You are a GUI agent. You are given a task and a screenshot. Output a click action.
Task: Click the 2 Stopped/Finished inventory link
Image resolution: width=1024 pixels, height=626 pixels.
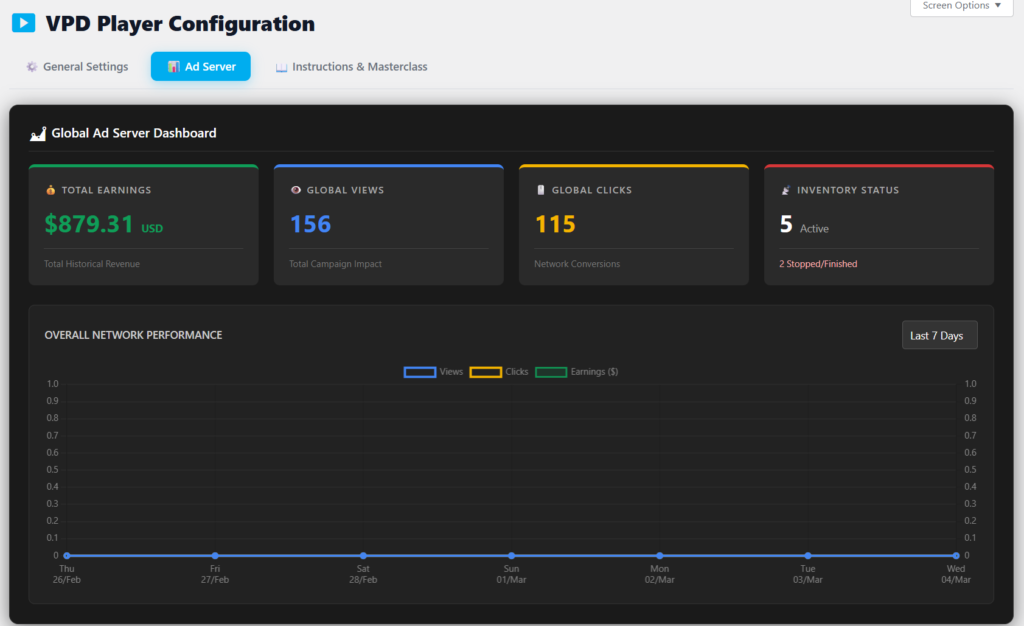817,264
